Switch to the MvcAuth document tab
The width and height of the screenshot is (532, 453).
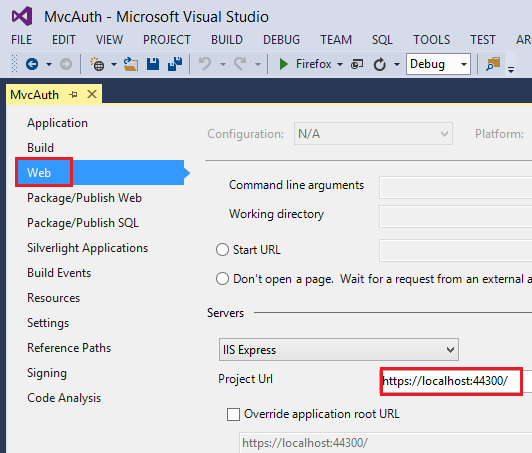click(x=34, y=95)
